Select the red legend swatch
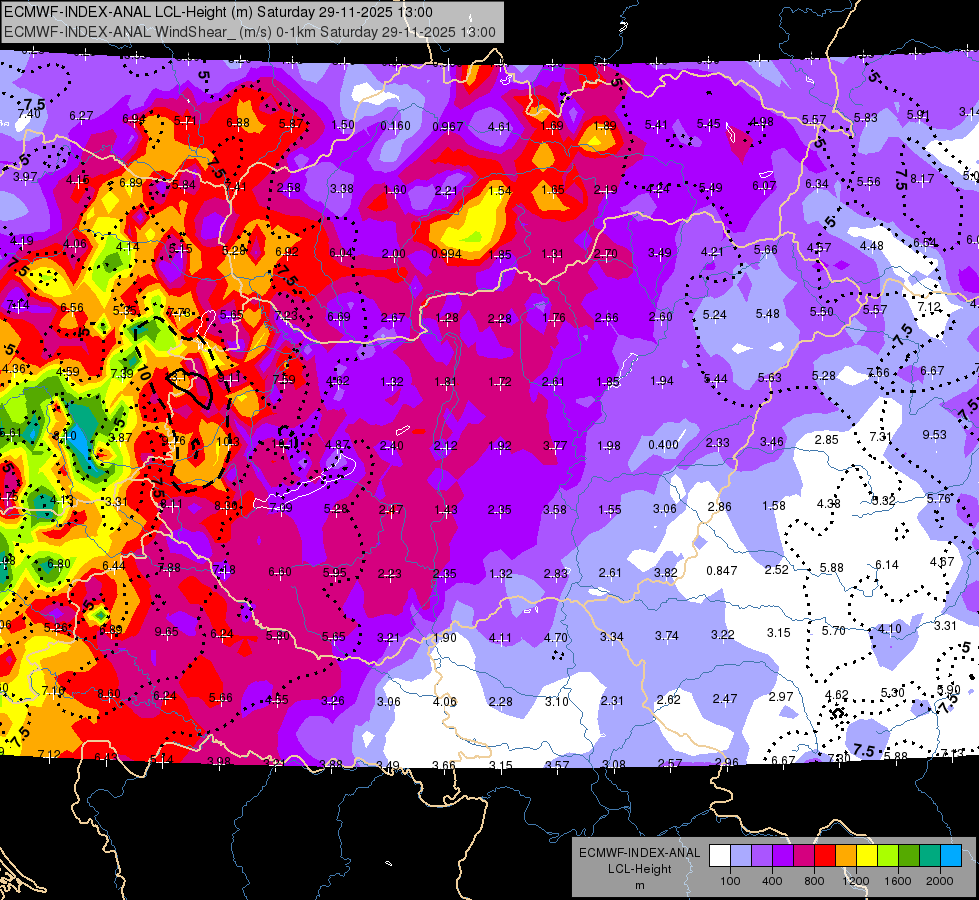The height and width of the screenshot is (900, 979). pos(825,856)
